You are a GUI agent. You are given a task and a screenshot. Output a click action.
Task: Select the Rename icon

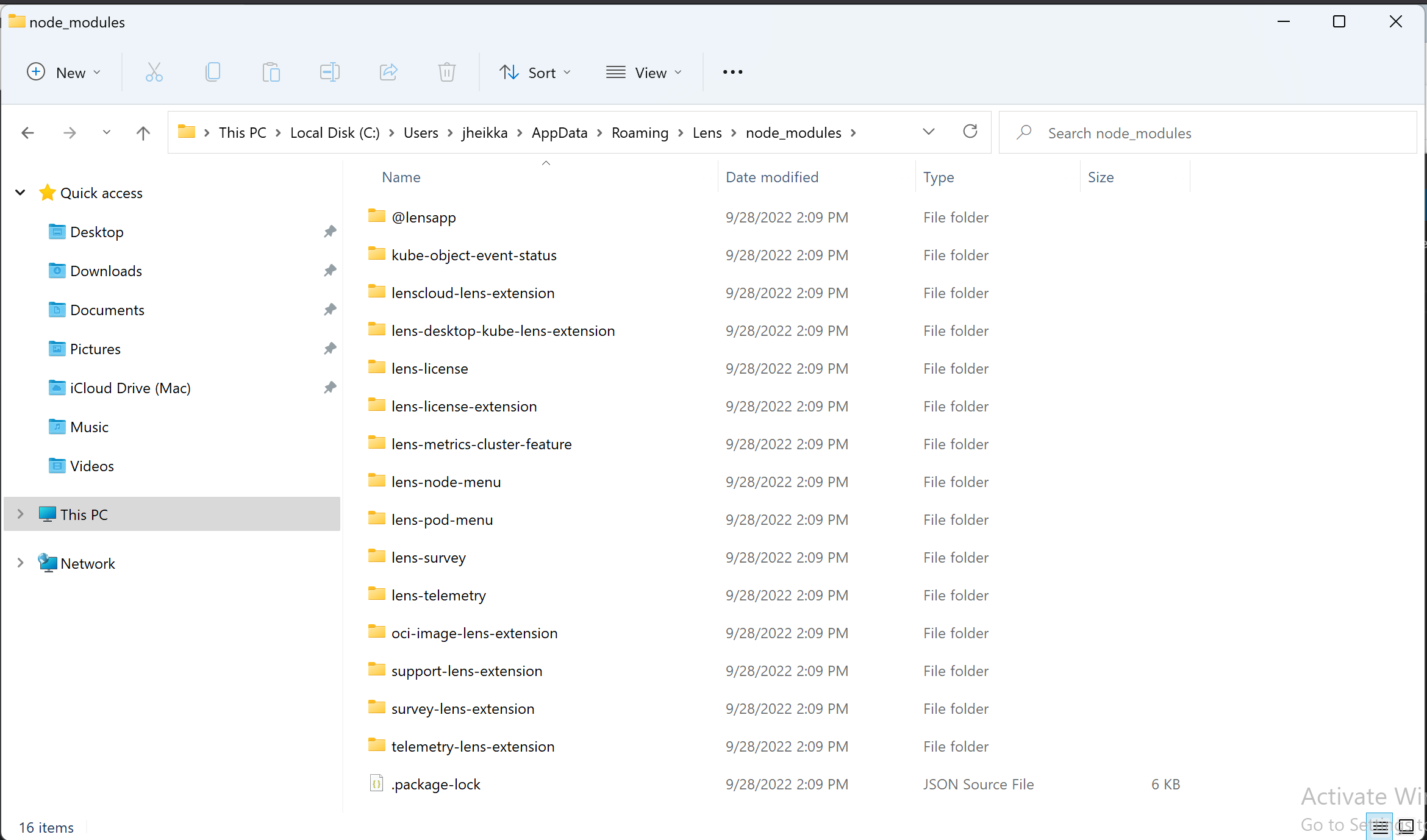329,72
